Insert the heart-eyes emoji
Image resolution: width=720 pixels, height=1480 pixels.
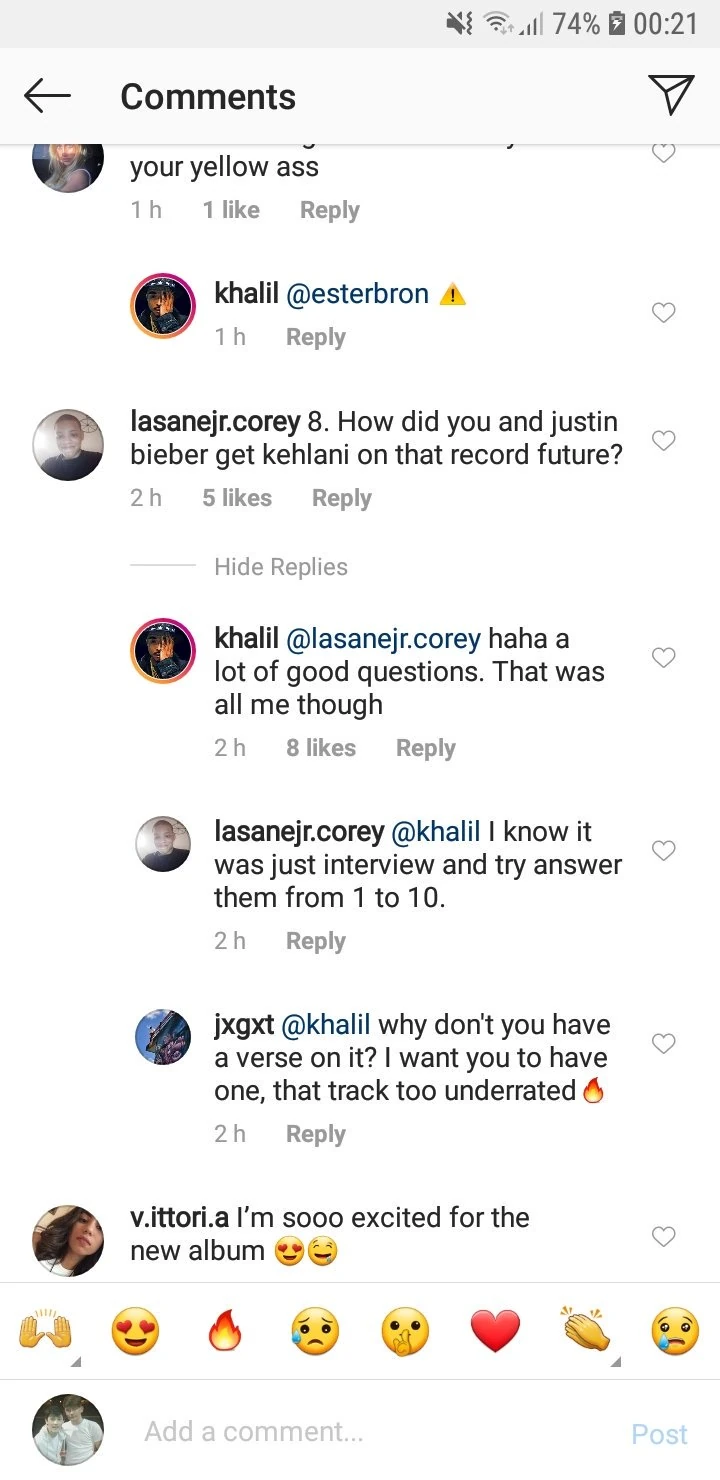coord(135,1332)
